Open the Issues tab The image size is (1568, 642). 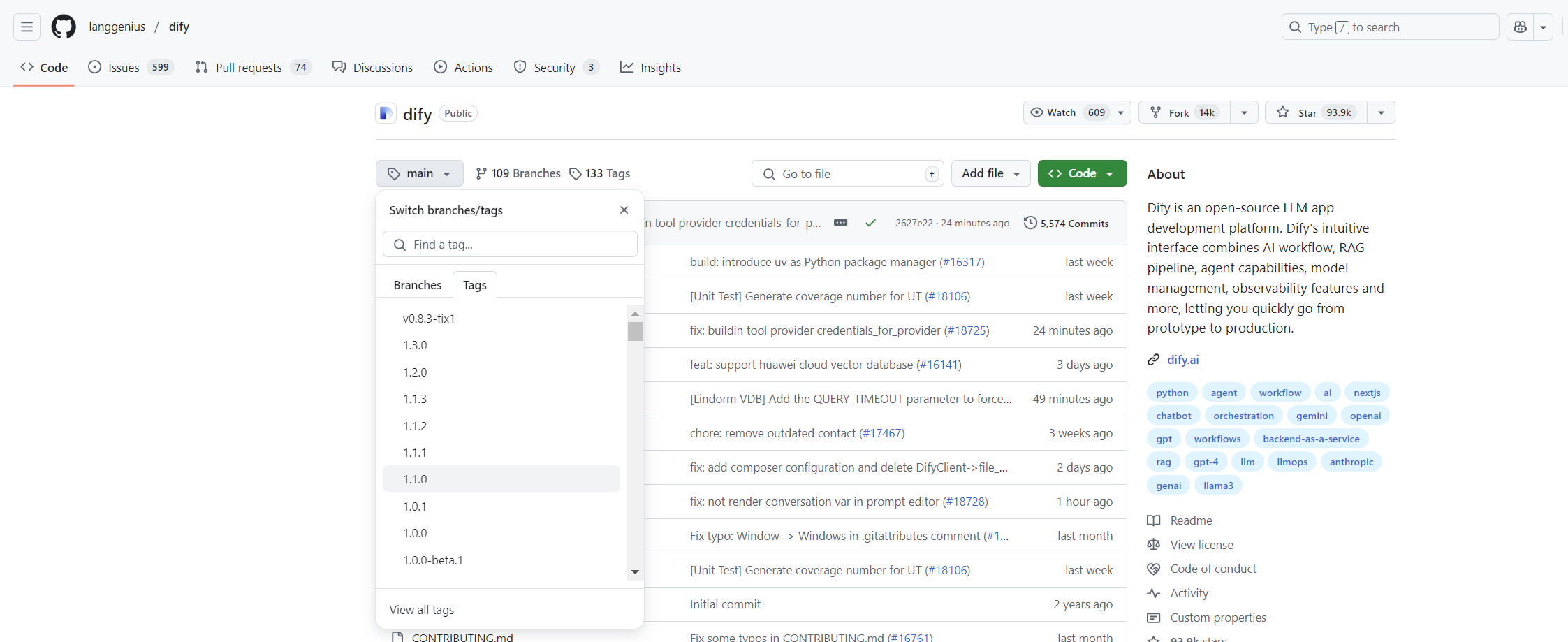[x=131, y=68]
